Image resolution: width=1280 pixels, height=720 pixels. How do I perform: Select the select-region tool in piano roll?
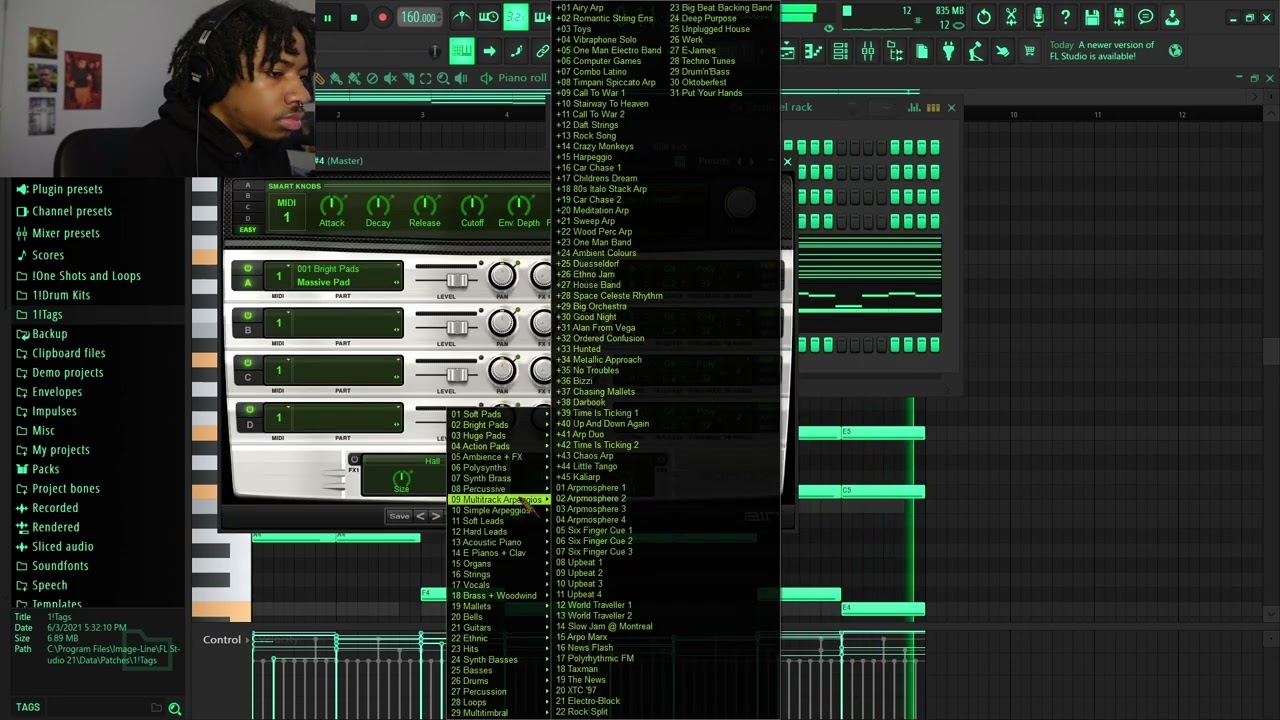425,78
